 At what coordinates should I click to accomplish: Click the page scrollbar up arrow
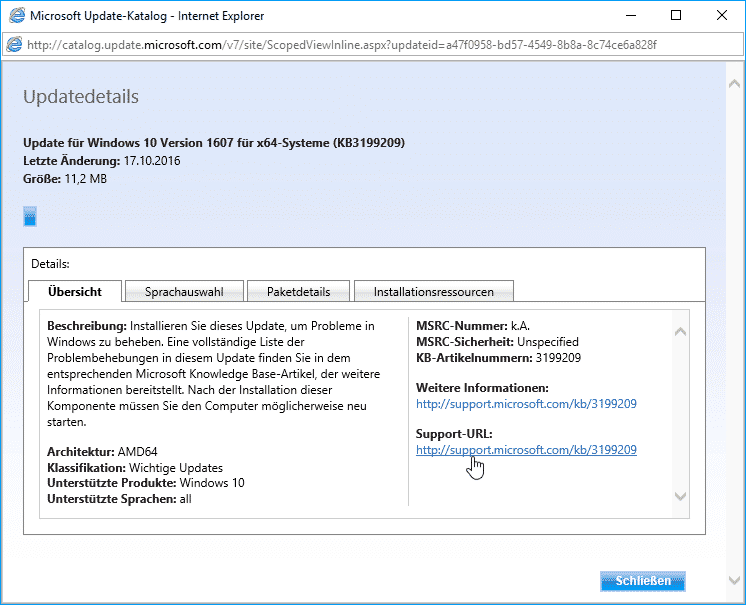[734, 84]
